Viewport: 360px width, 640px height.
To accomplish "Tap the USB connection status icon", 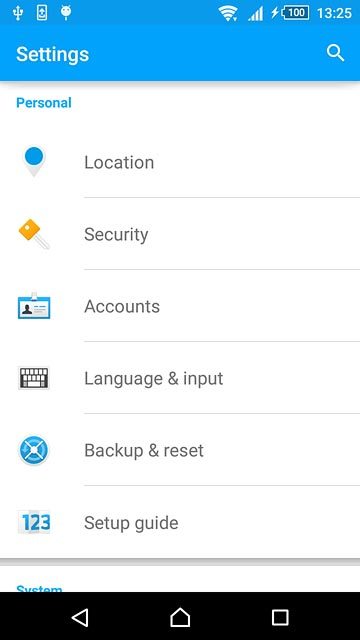I will point(17,13).
